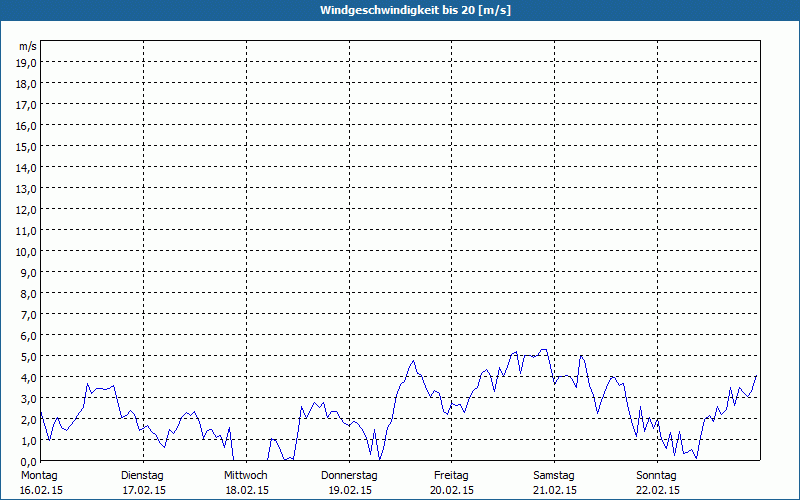This screenshot has width=800, height=500.
Task: Click the '3,0' y-axis label
Action: pyautogui.click(x=28, y=399)
